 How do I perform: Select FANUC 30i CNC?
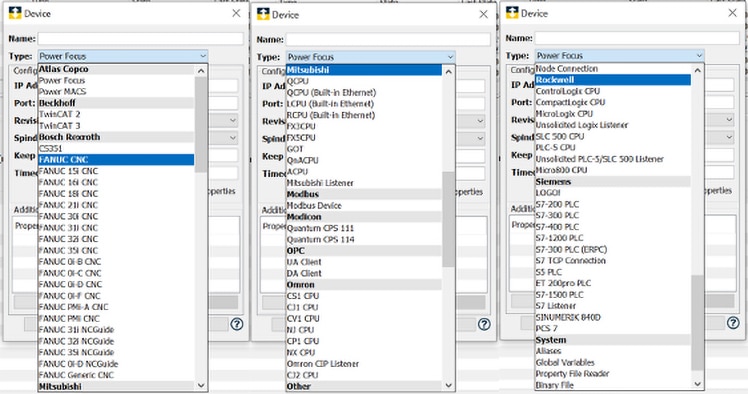point(68,217)
